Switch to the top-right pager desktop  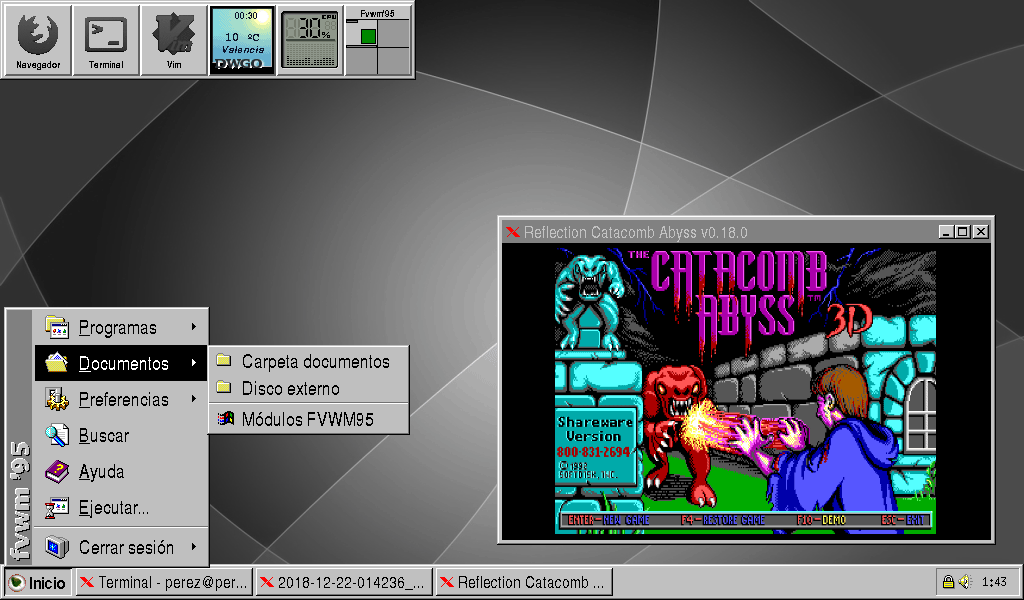tap(394, 33)
